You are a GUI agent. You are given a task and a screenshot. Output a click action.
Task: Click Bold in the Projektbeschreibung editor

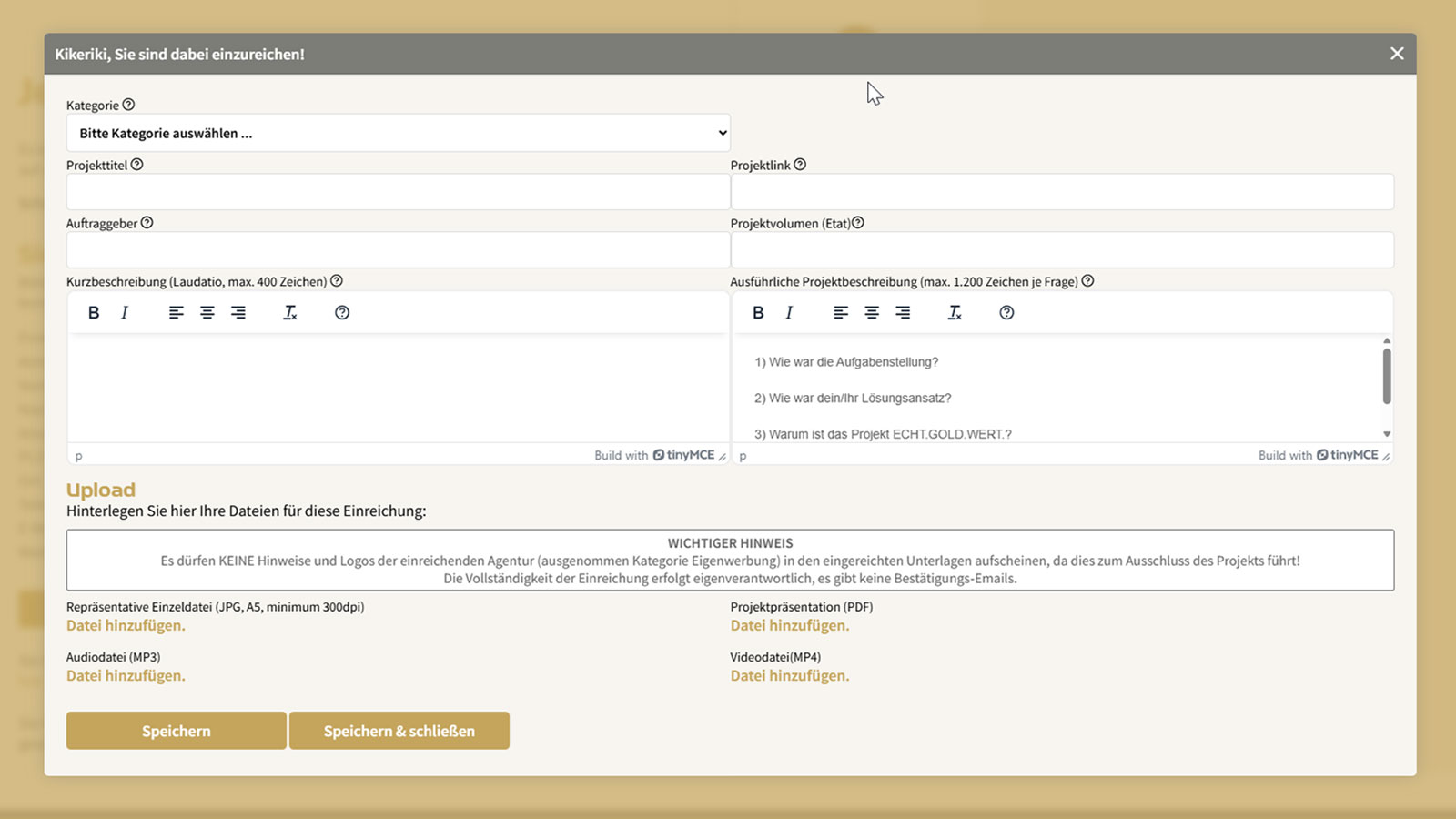tap(758, 313)
